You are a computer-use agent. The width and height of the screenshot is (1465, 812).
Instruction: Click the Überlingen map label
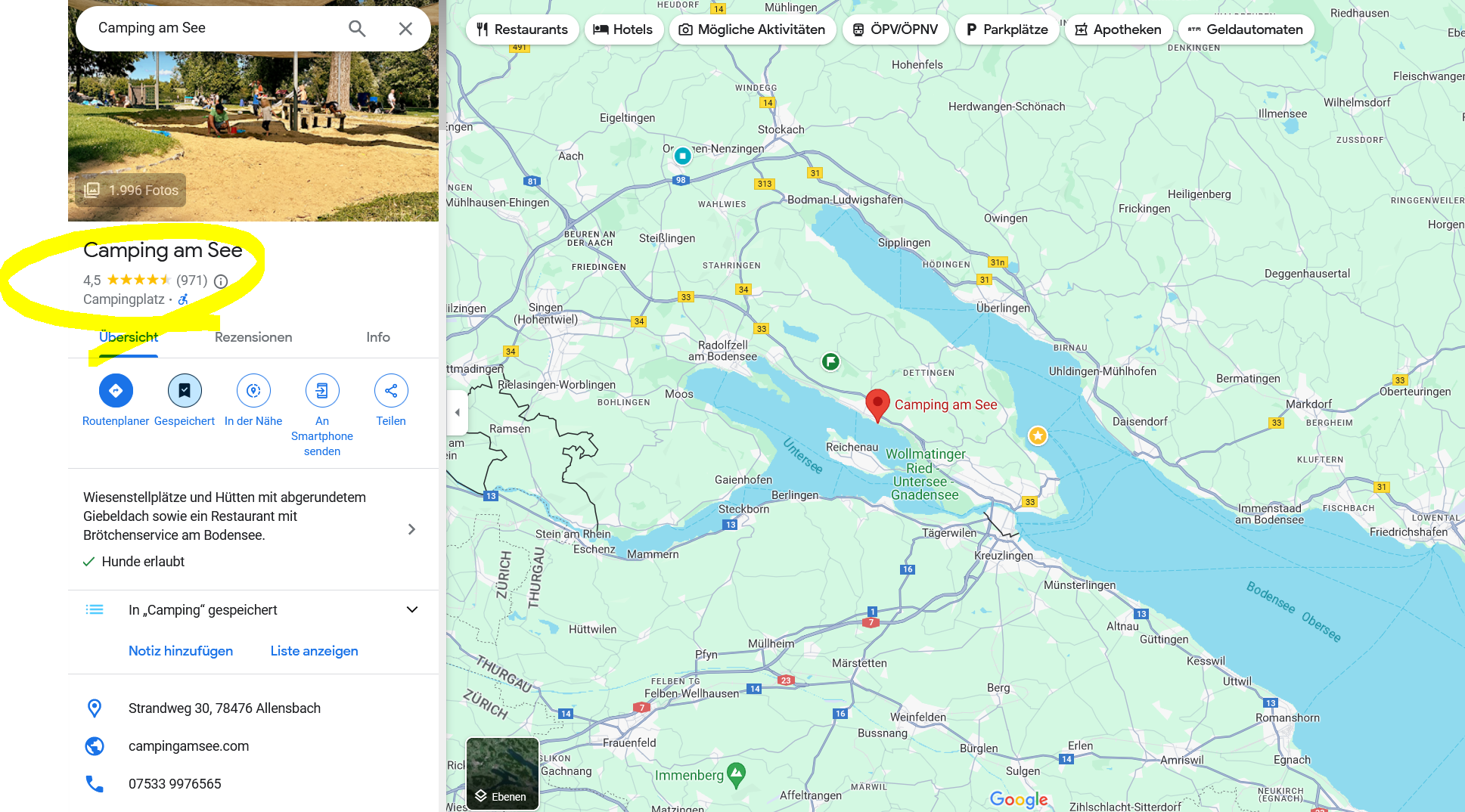[1003, 308]
